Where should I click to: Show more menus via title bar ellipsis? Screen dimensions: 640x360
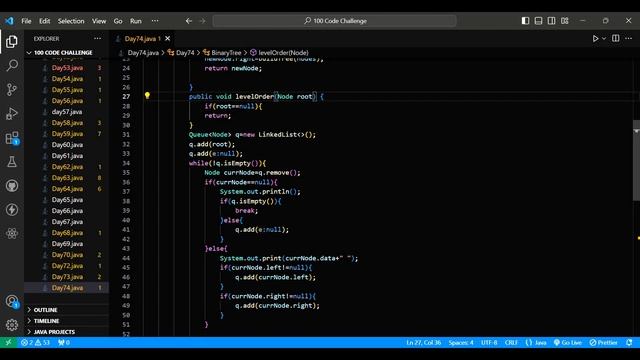155,21
